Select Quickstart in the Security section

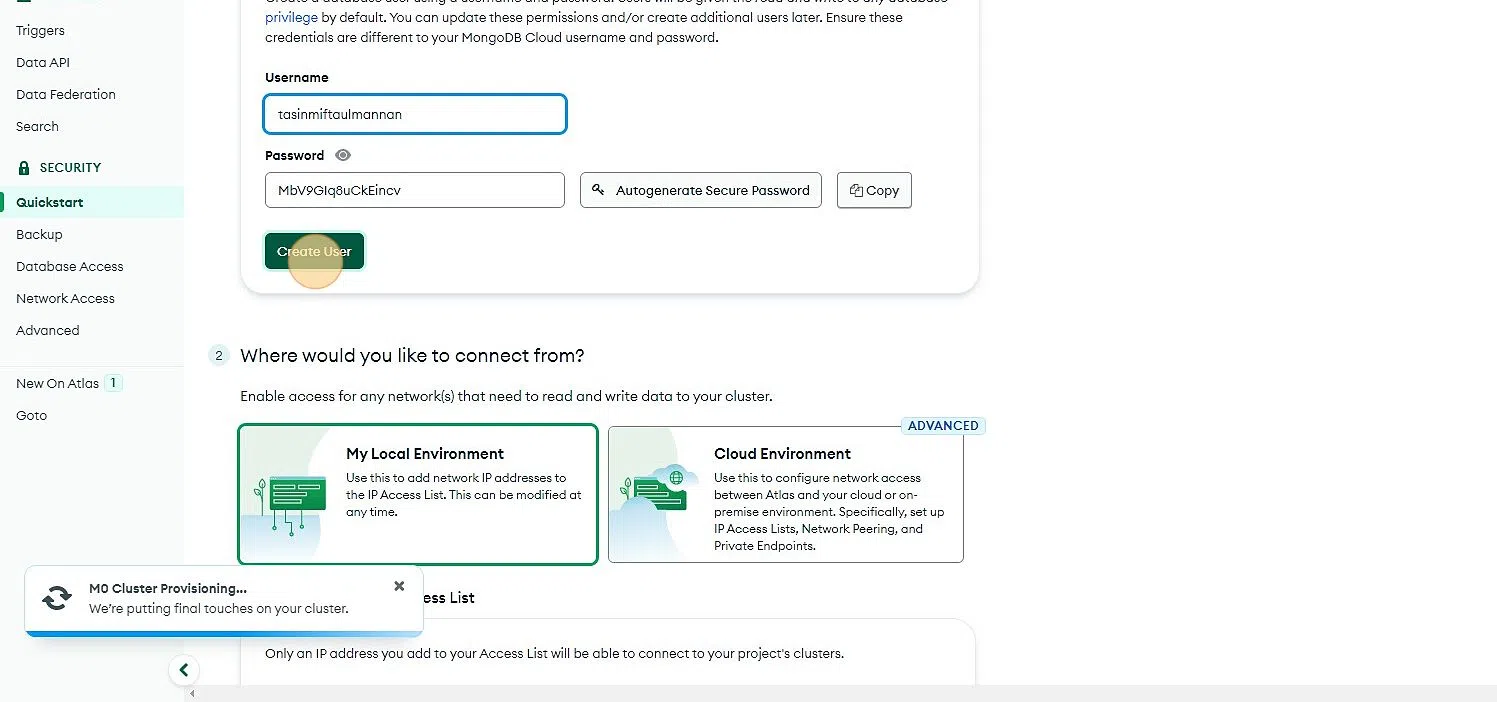pyautogui.click(x=92, y=202)
